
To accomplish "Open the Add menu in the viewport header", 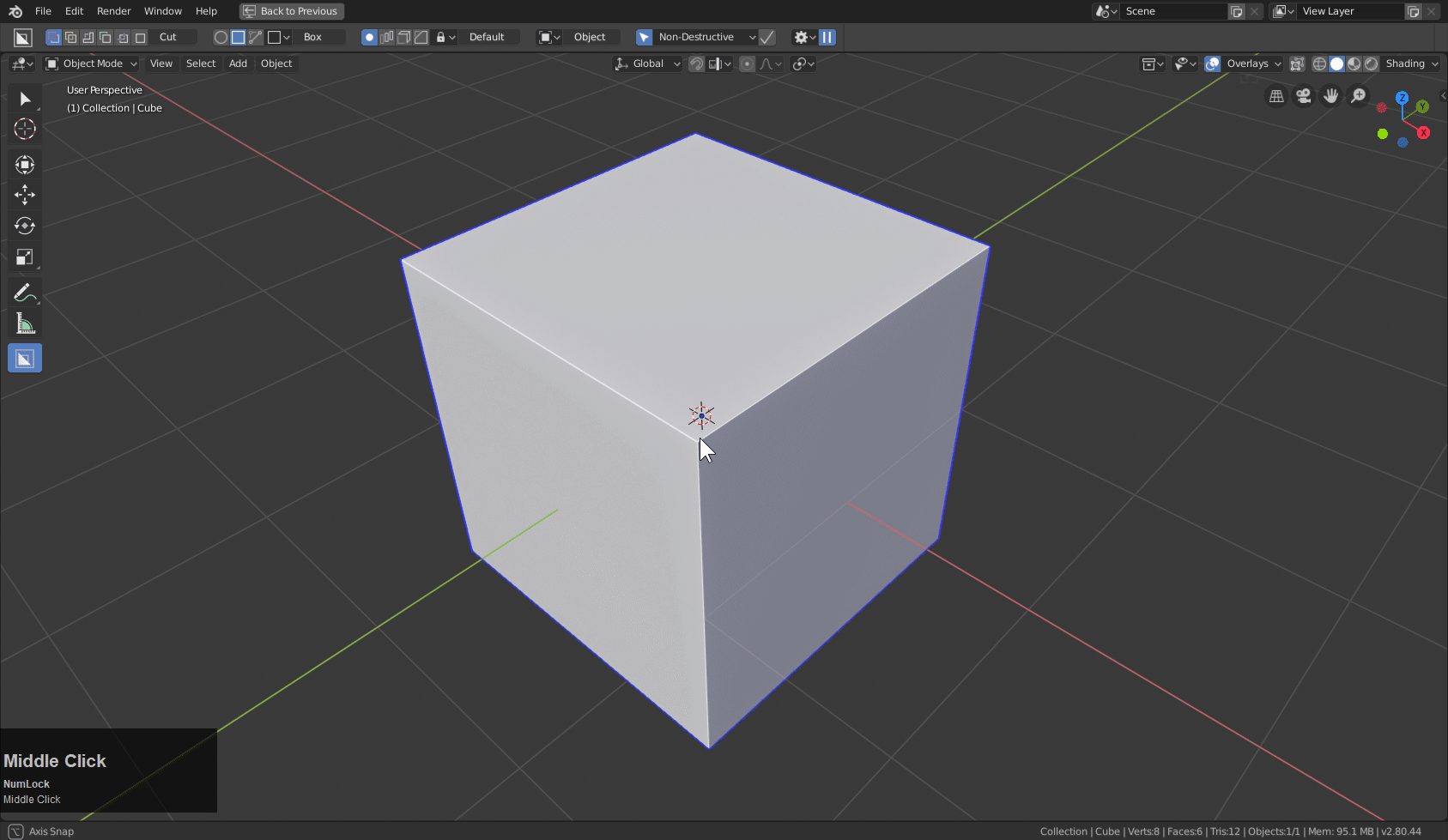I will 238,63.
